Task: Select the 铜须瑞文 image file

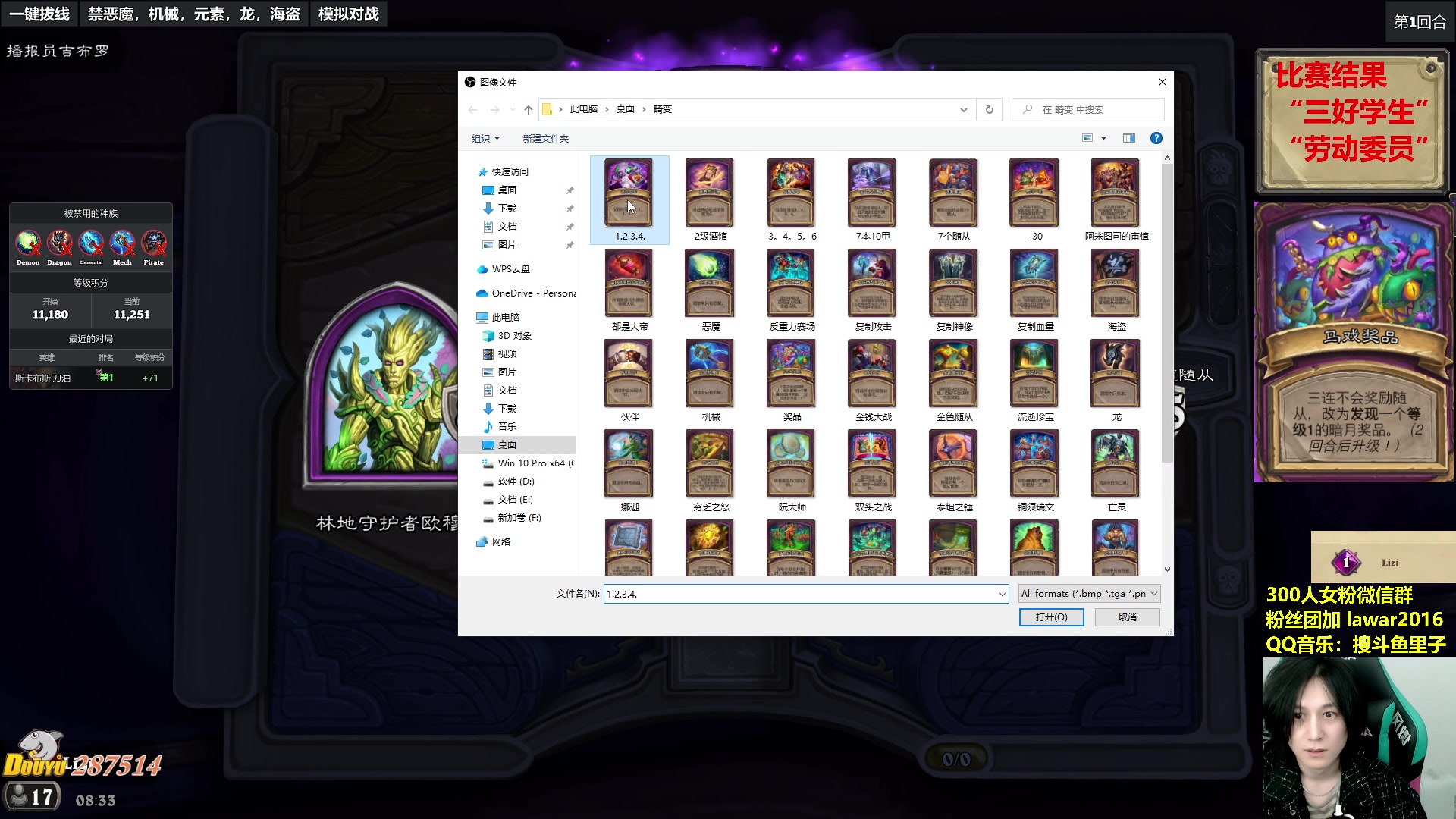Action: pos(1035,470)
